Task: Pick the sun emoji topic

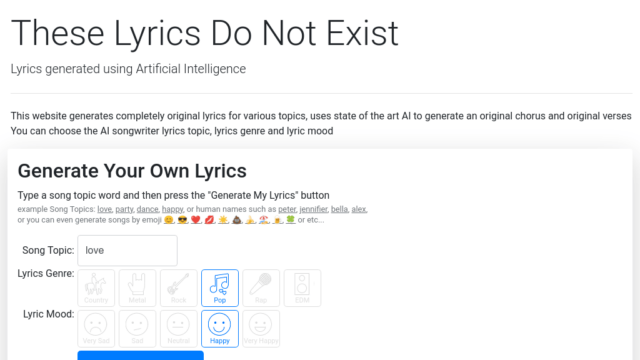Action: [x=223, y=220]
